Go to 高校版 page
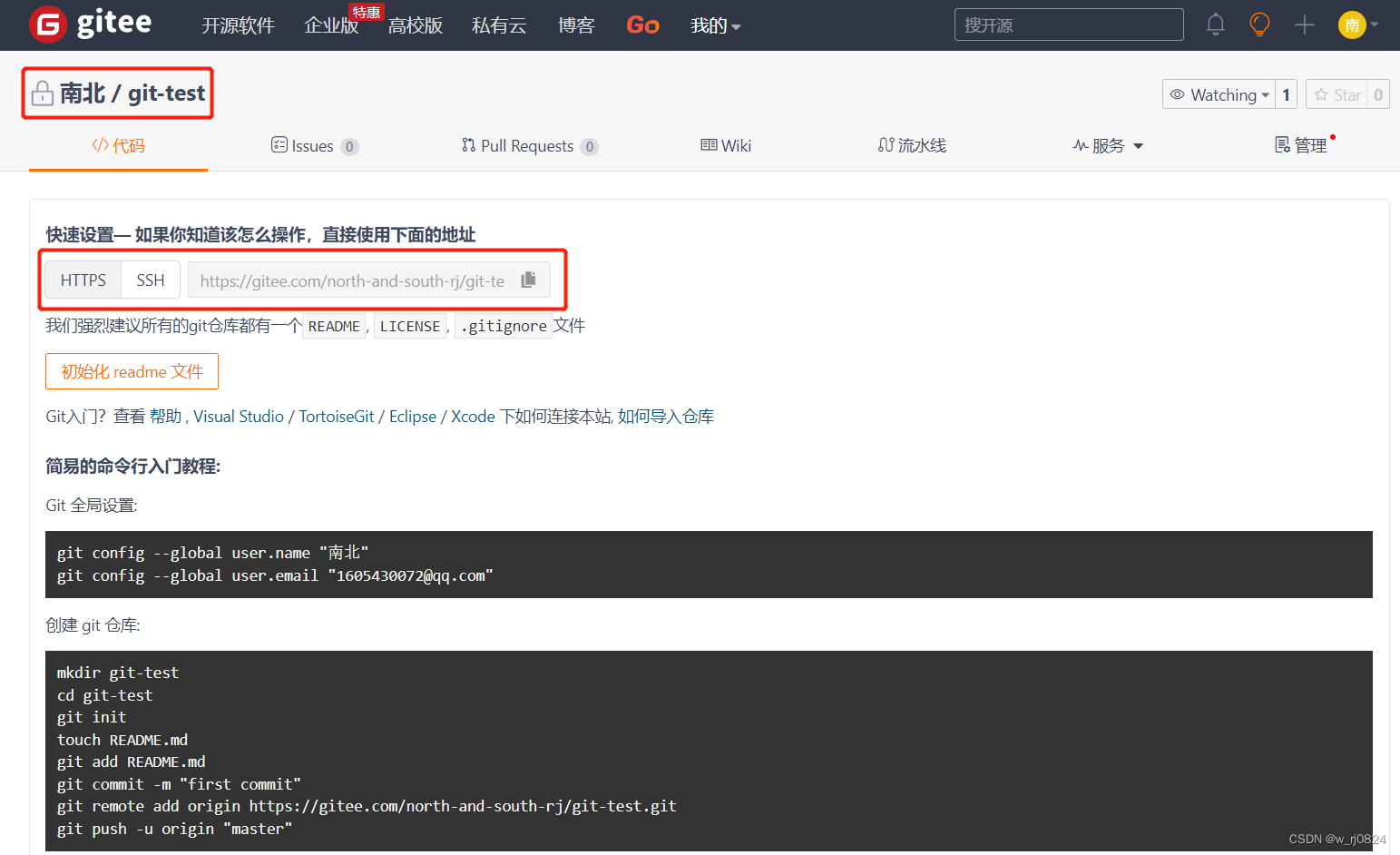Image resolution: width=1400 pixels, height=855 pixels. point(416,25)
